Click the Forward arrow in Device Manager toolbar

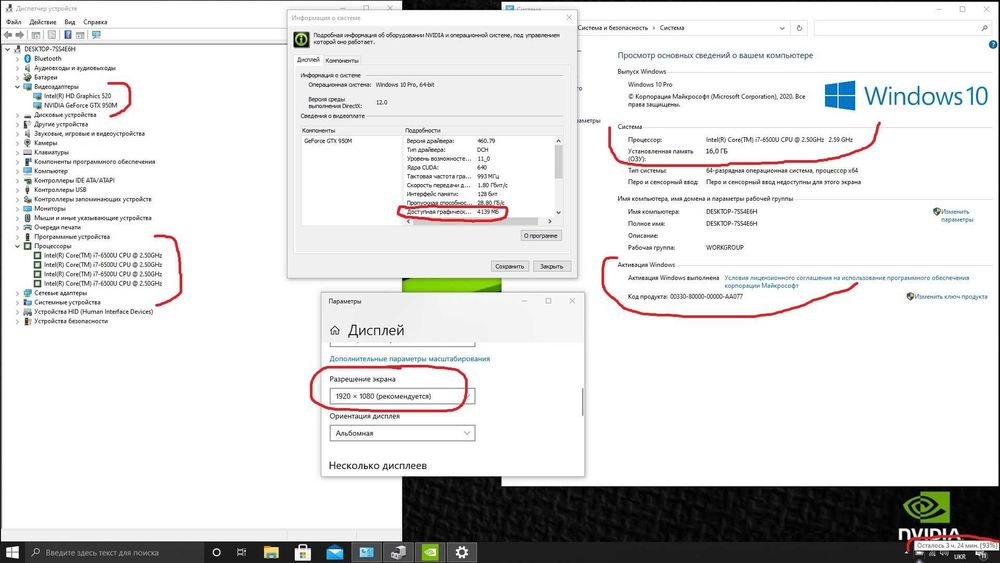pos(20,35)
